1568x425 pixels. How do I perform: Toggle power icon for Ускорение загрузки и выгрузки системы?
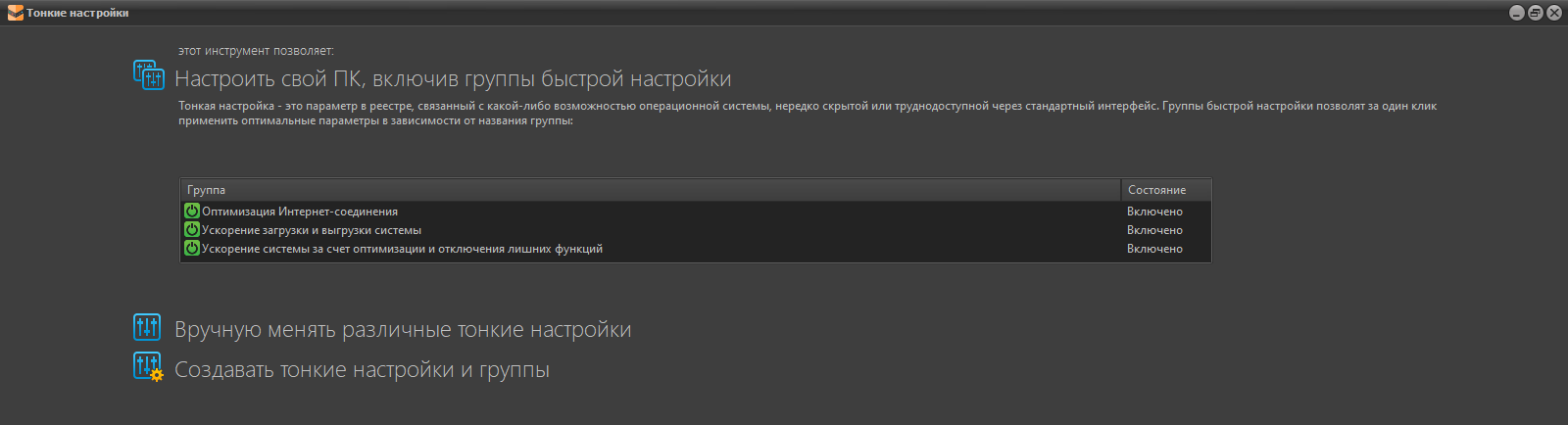pos(192,230)
